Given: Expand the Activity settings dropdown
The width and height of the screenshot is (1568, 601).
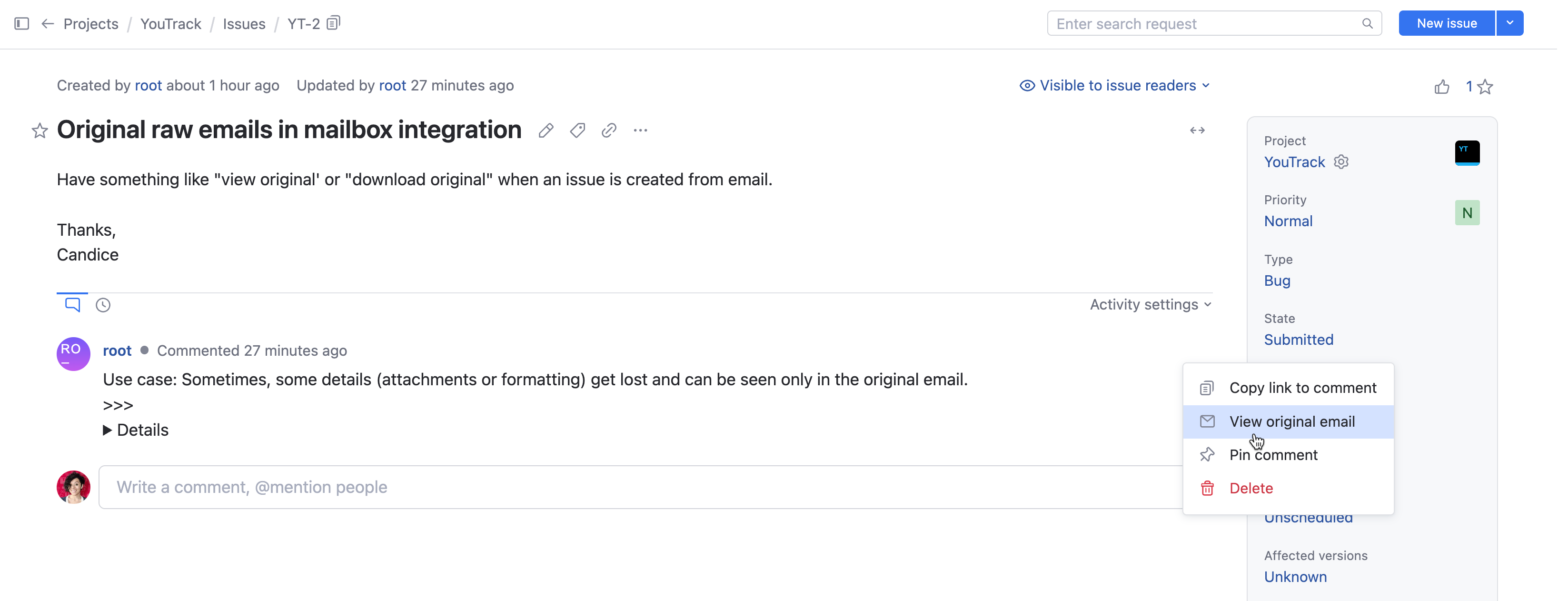Looking at the screenshot, I should coord(1150,304).
